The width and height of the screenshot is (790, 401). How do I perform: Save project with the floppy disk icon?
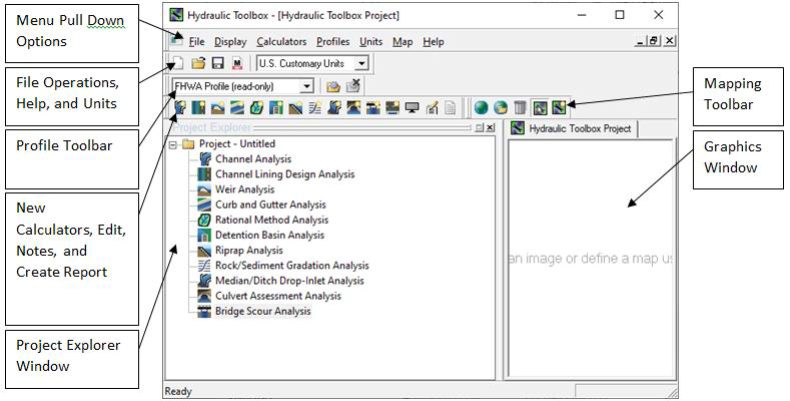tap(218, 63)
